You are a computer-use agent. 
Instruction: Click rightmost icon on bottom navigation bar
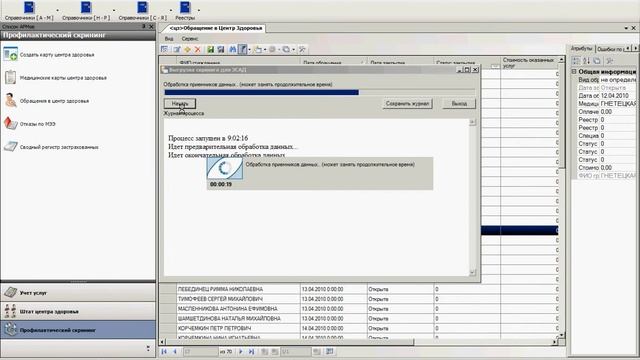tap(330, 351)
